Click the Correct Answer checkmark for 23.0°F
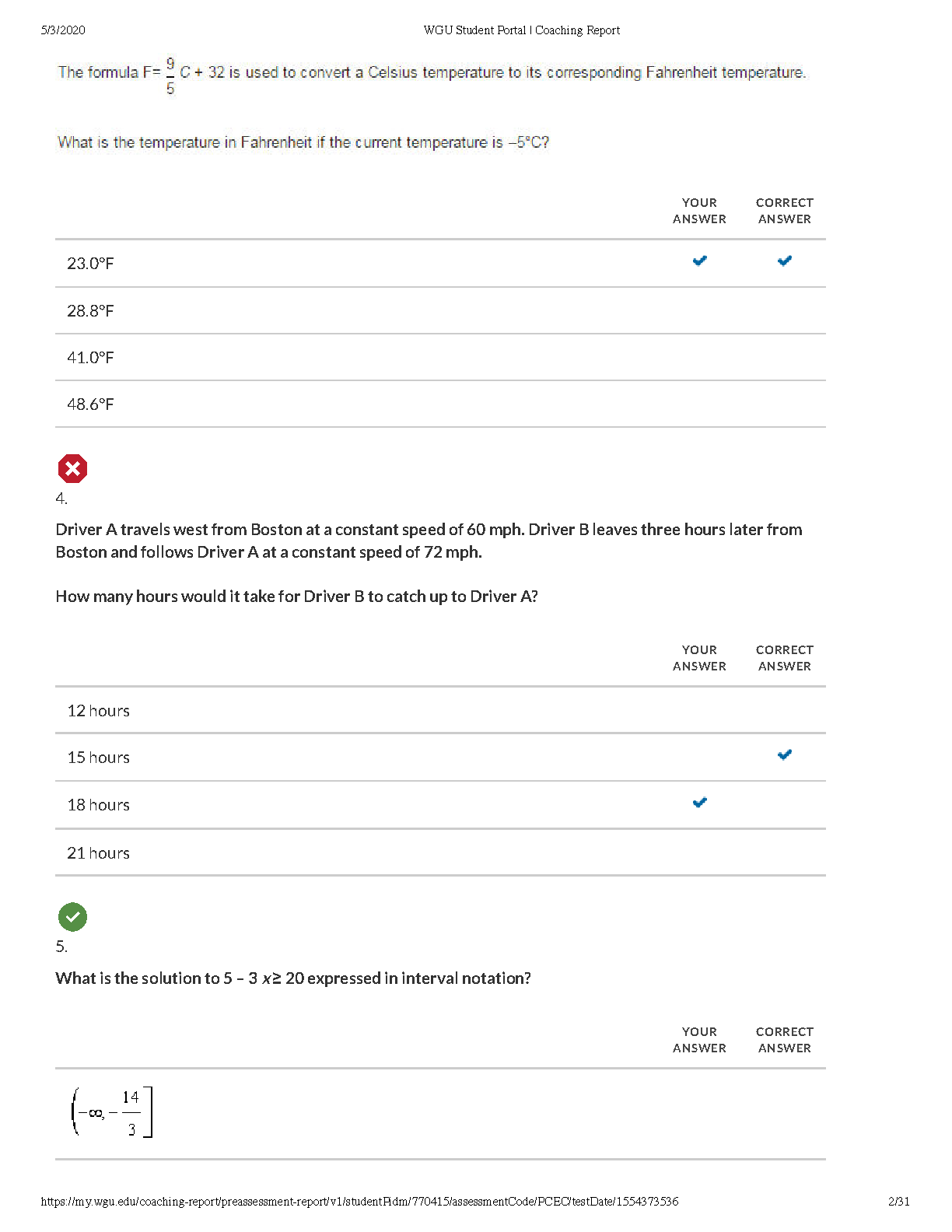Screen dimensions: 952x1232 [x=785, y=261]
